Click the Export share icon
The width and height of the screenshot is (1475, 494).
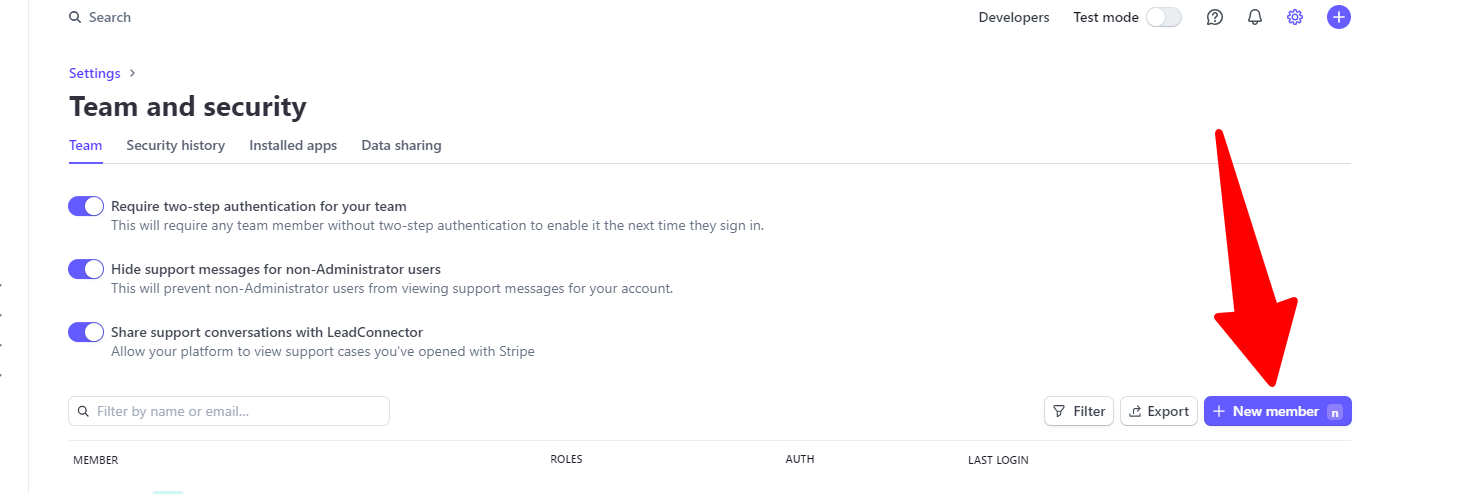1135,411
